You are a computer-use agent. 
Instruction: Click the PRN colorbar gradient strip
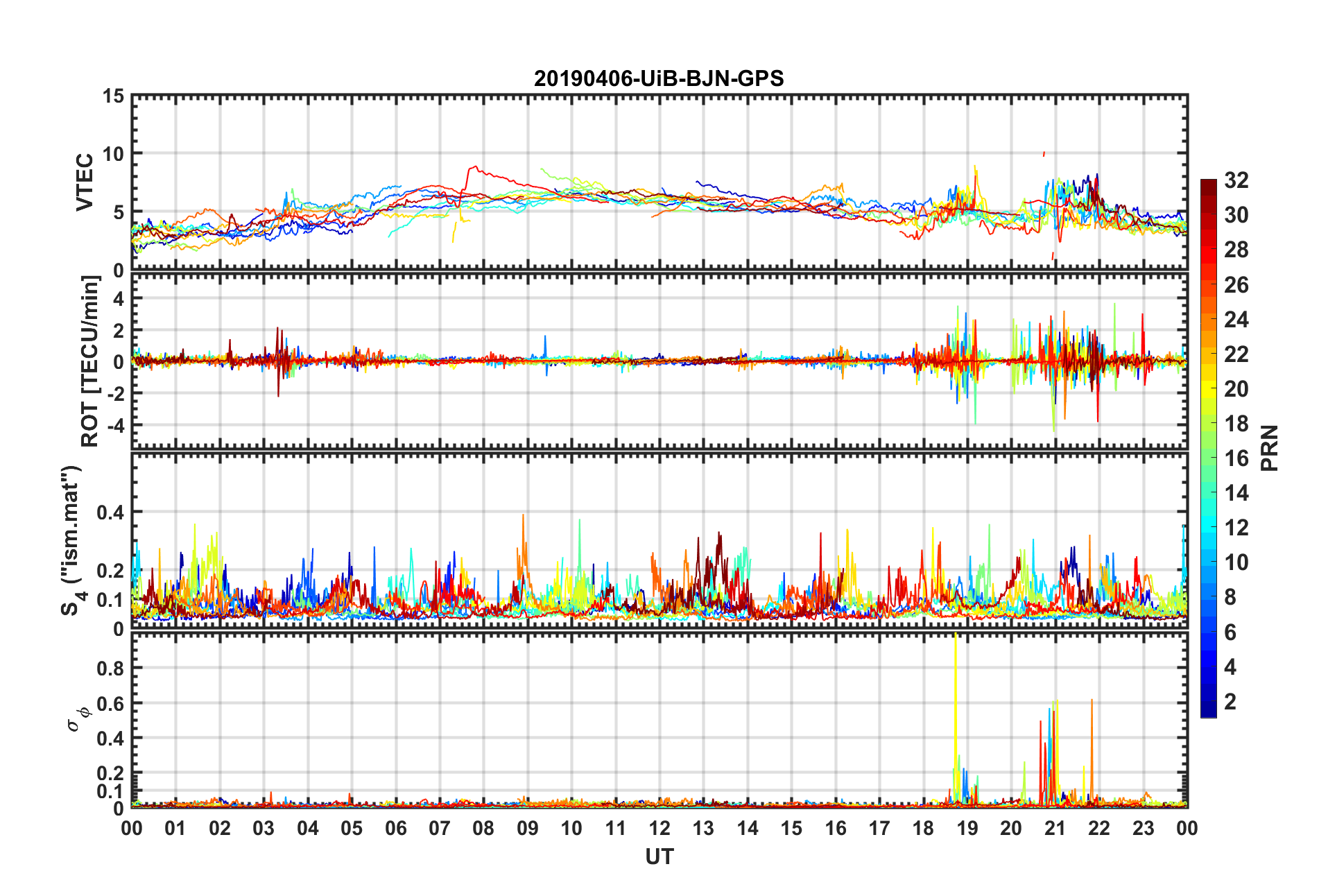pos(1209,448)
